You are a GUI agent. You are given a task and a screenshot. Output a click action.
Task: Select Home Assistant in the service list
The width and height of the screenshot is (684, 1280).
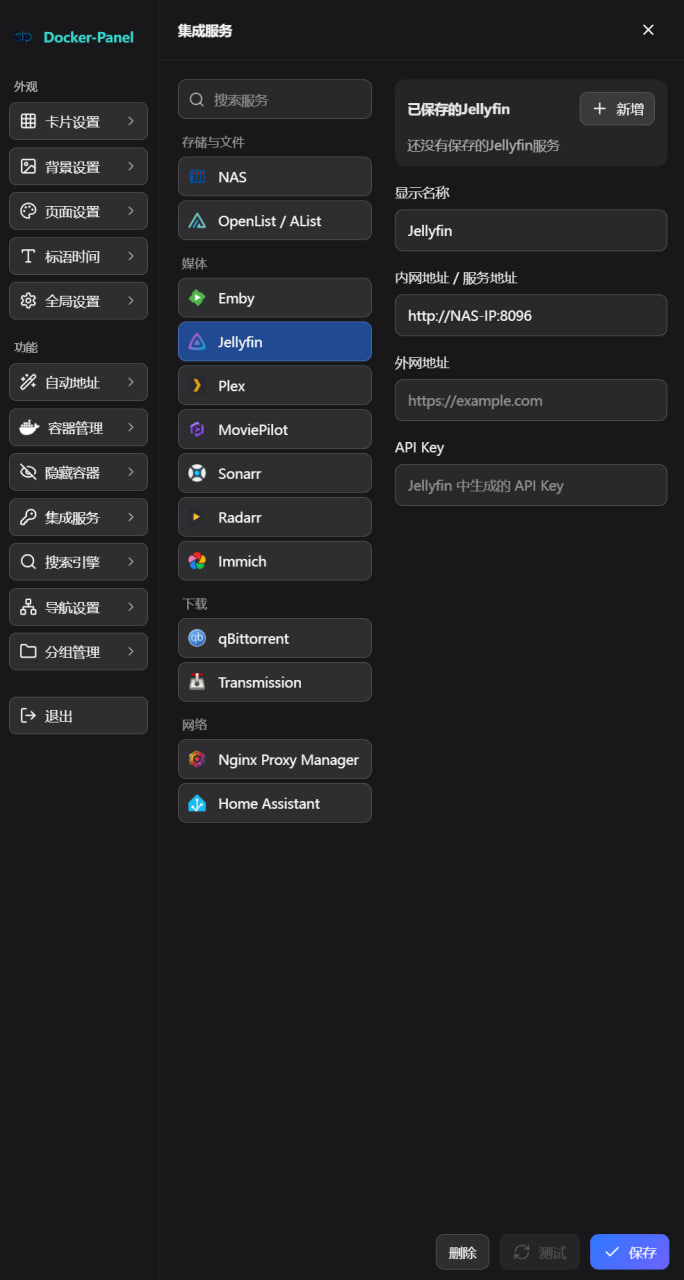275,803
